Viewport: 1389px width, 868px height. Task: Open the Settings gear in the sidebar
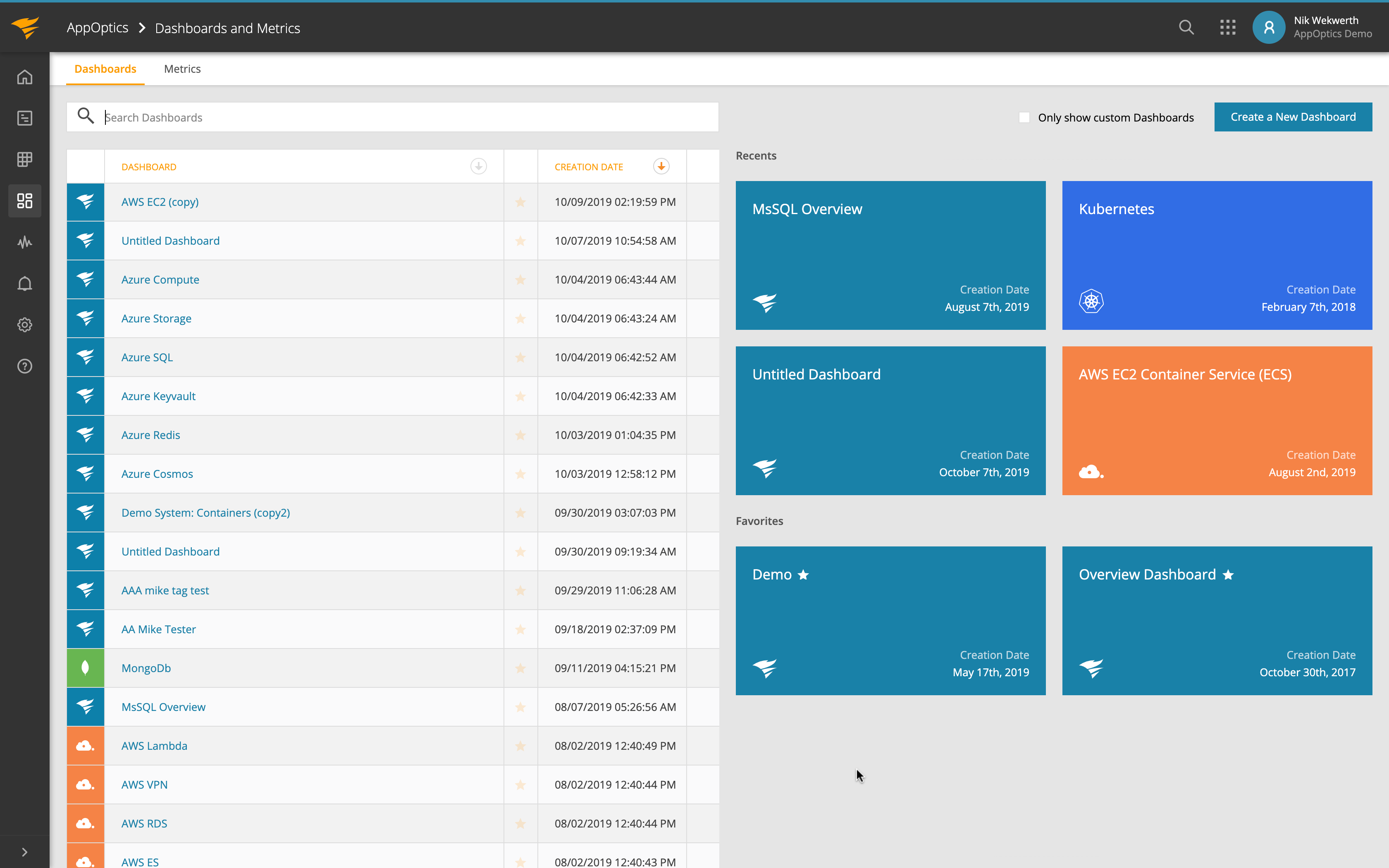coord(25,325)
